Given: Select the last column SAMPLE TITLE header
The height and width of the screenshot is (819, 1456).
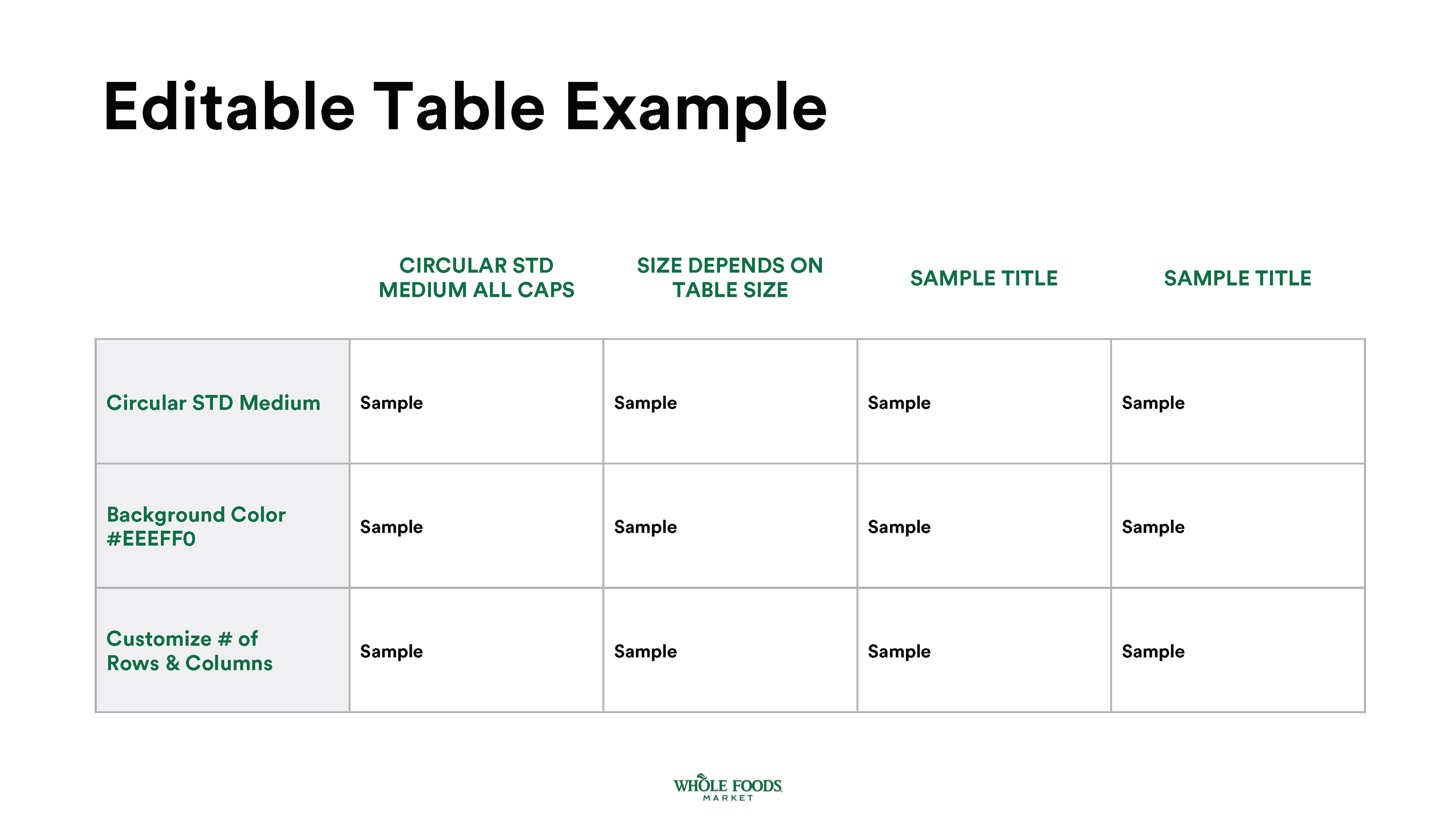Looking at the screenshot, I should [1237, 278].
